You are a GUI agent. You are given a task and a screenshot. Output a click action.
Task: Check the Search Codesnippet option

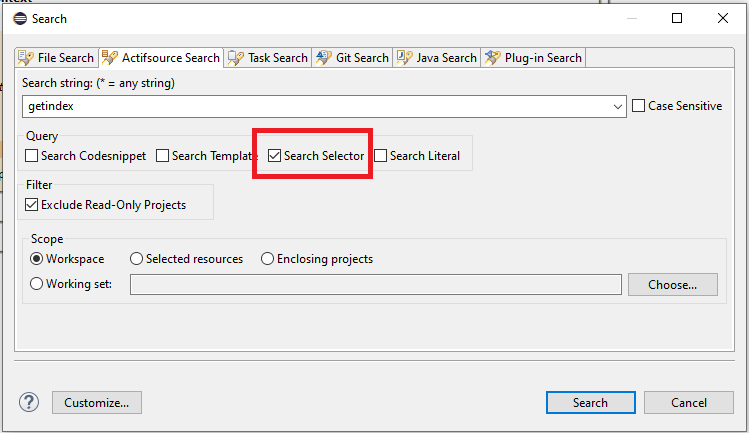(32, 156)
